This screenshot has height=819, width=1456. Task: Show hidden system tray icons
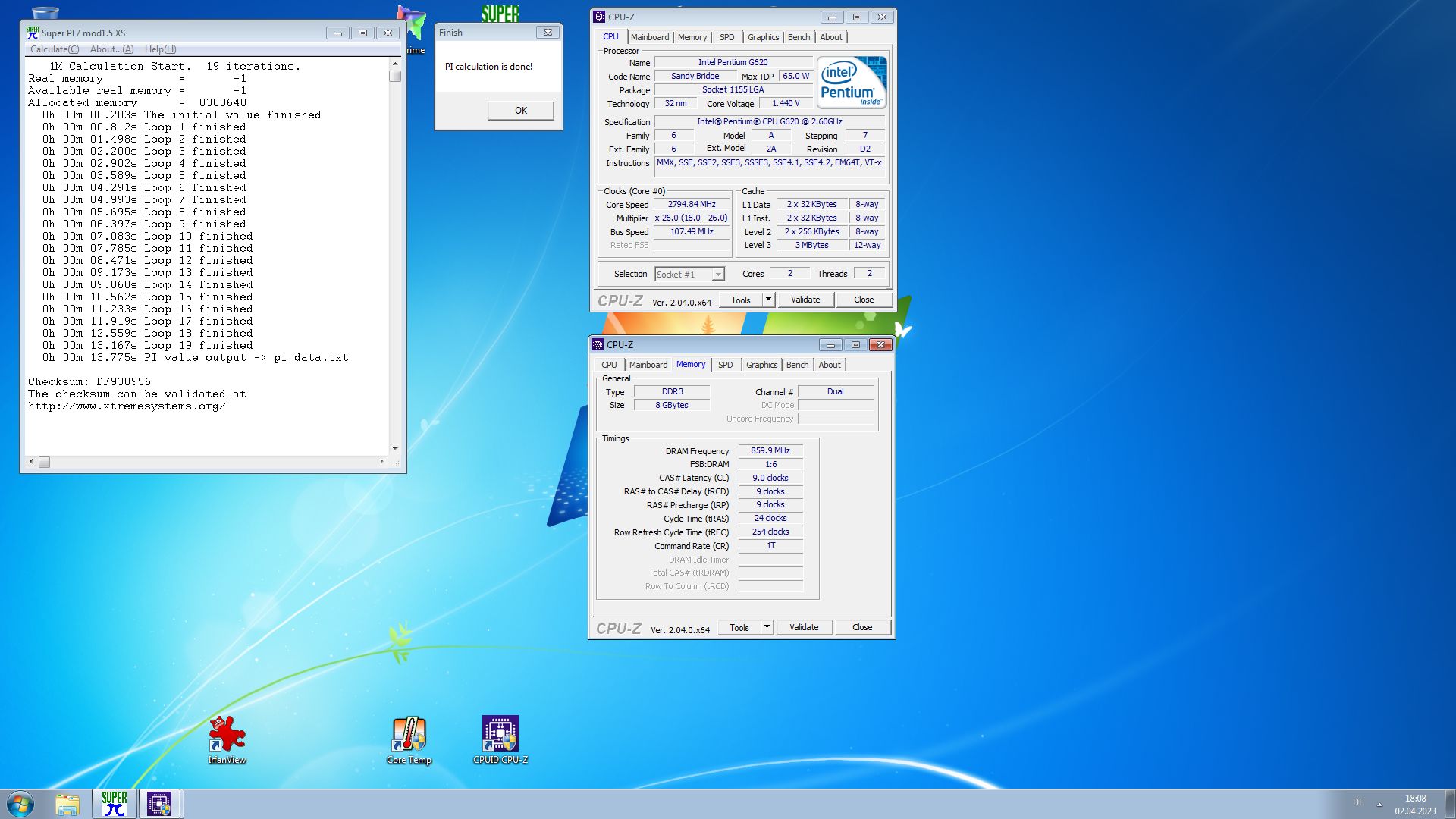pos(1379,804)
